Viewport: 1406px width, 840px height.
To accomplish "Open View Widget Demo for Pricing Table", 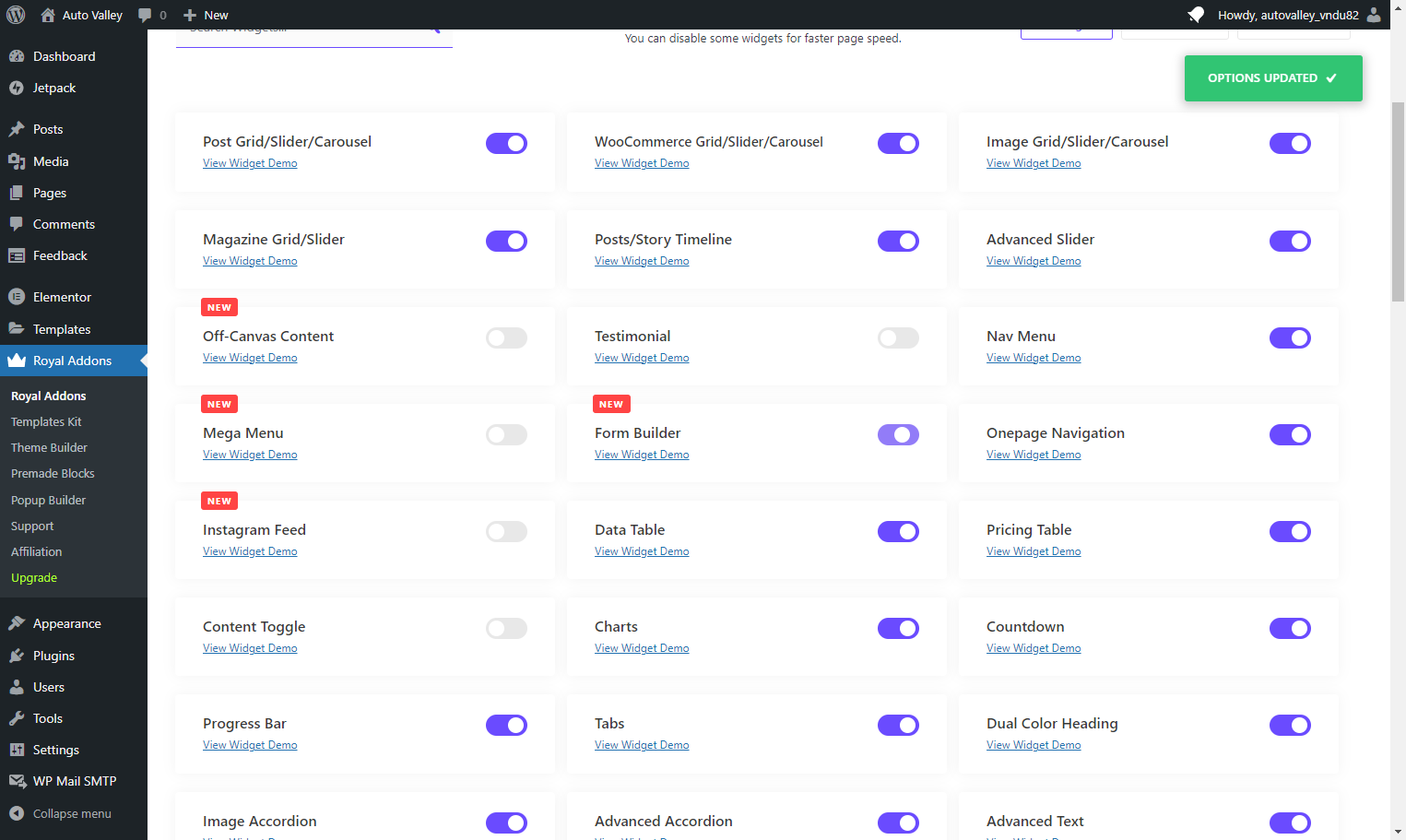I will [x=1034, y=551].
